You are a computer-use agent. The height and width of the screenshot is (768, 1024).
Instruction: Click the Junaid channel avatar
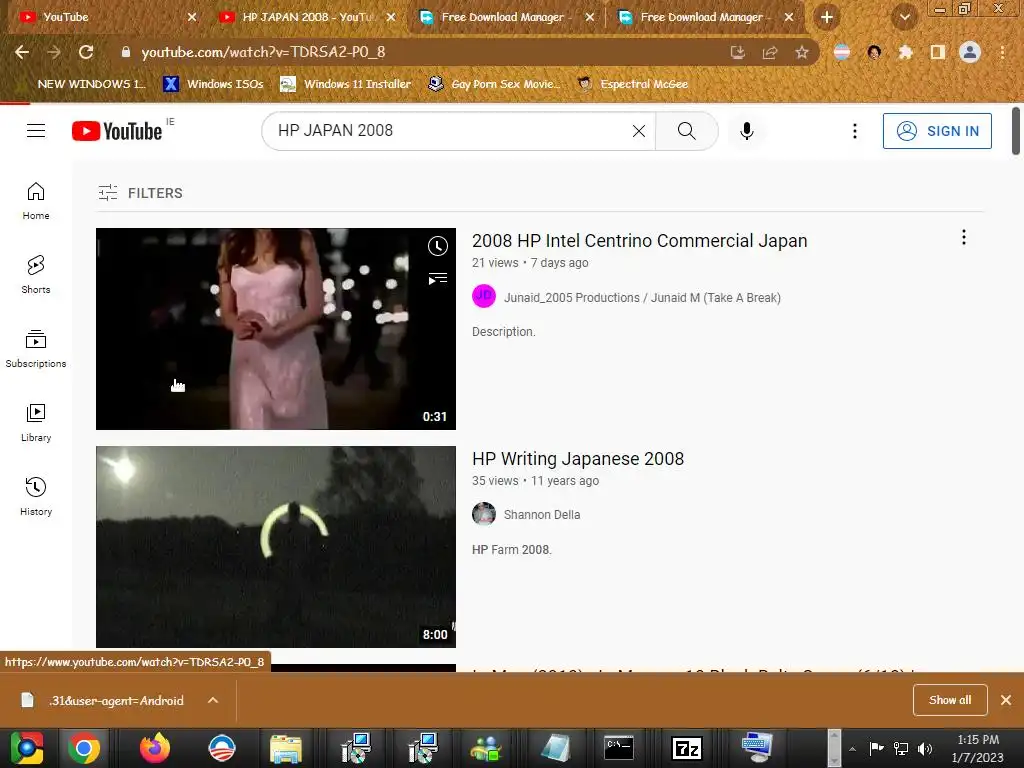484,296
